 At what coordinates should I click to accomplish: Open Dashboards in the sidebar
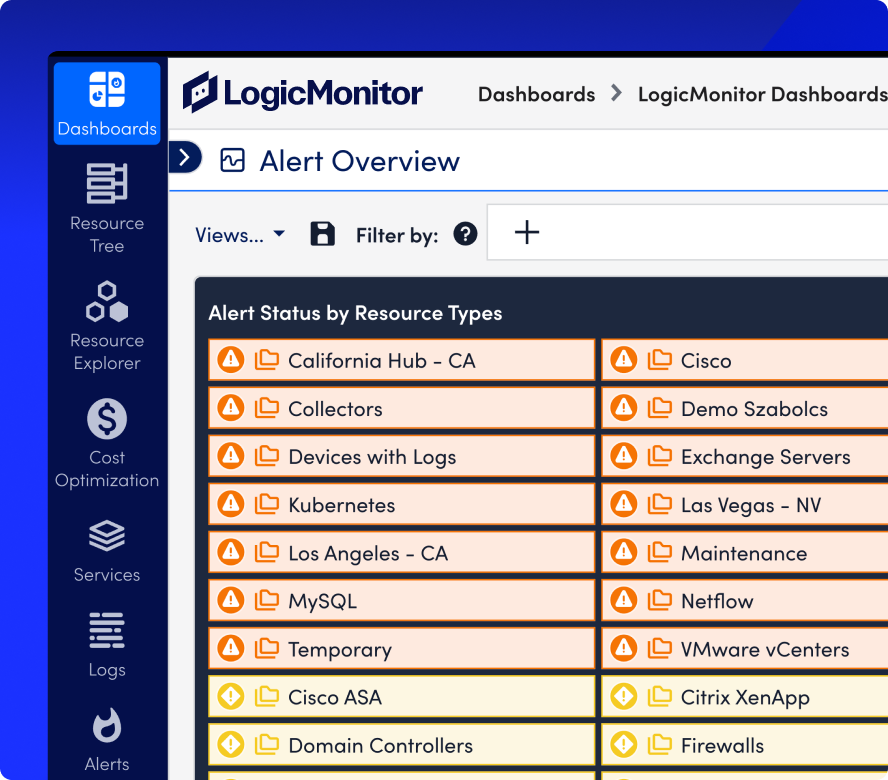coord(107,104)
